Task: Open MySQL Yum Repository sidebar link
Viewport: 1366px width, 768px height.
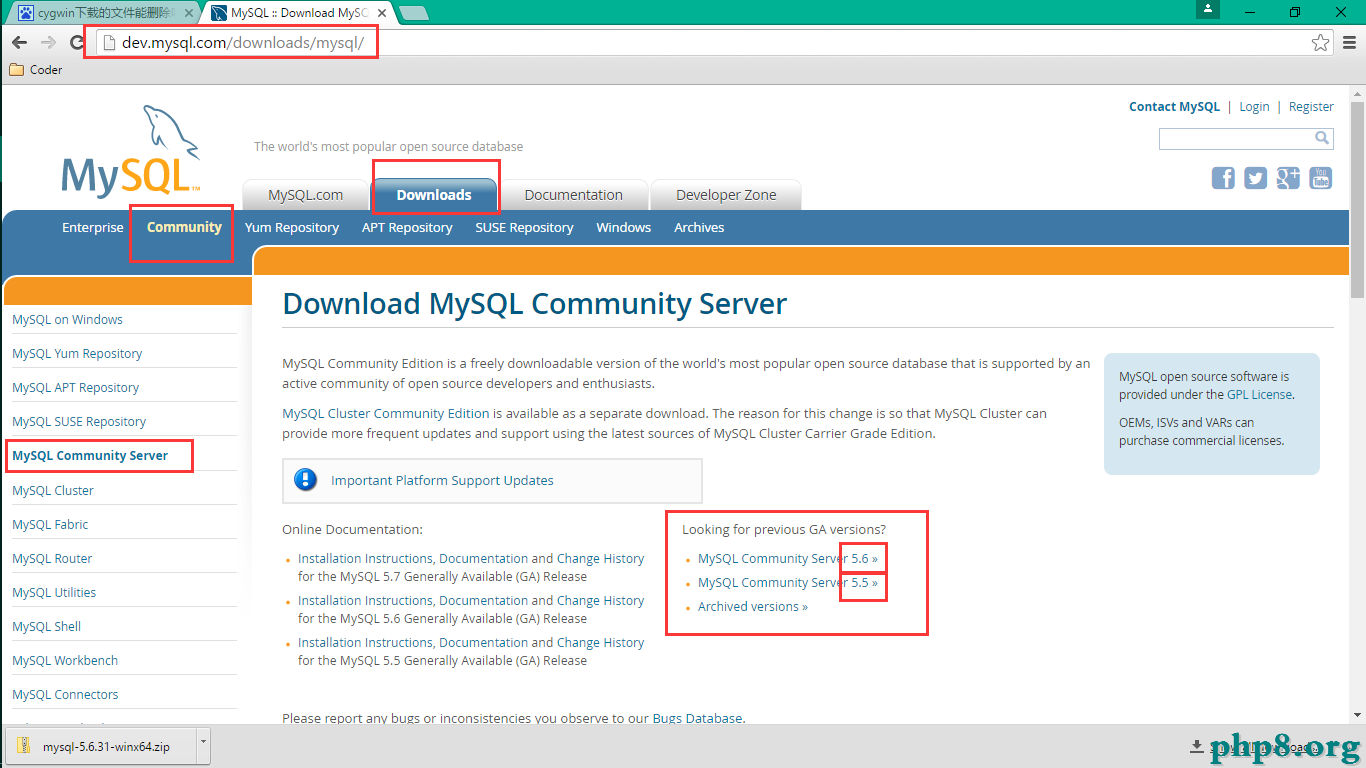Action: (77, 354)
